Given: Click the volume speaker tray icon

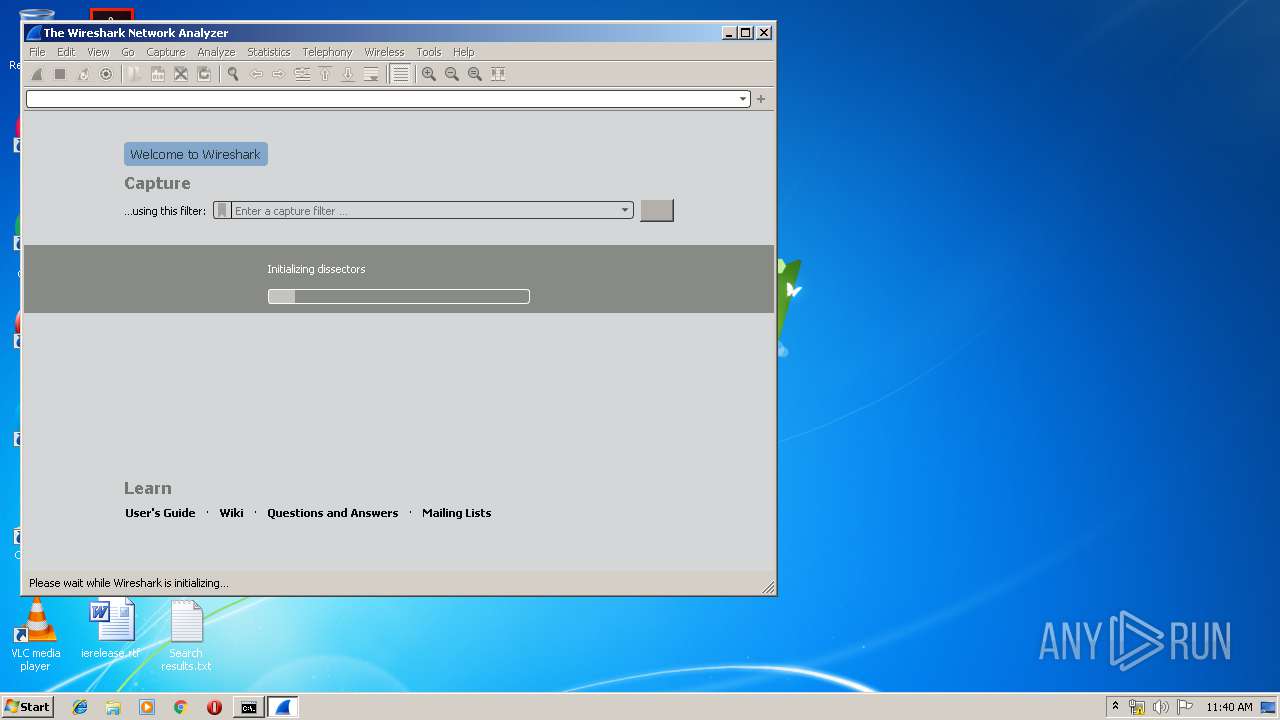Looking at the screenshot, I should pos(1160,707).
